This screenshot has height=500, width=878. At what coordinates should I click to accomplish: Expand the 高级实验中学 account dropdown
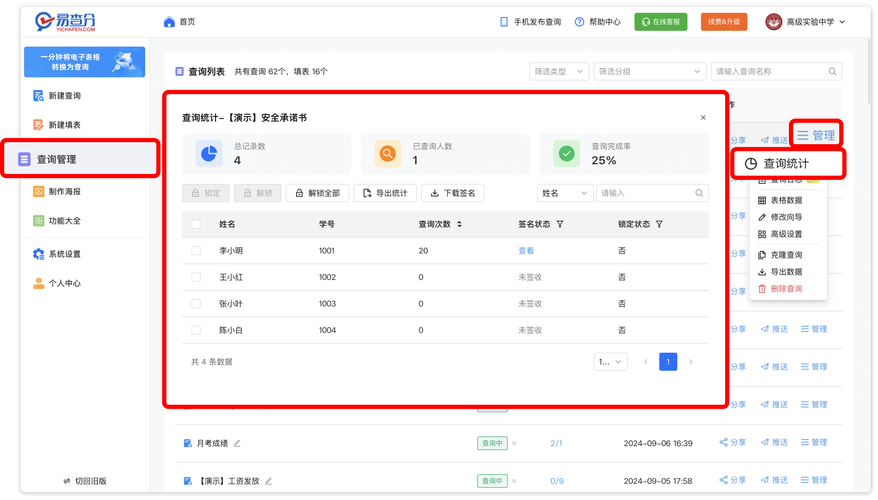[816, 22]
